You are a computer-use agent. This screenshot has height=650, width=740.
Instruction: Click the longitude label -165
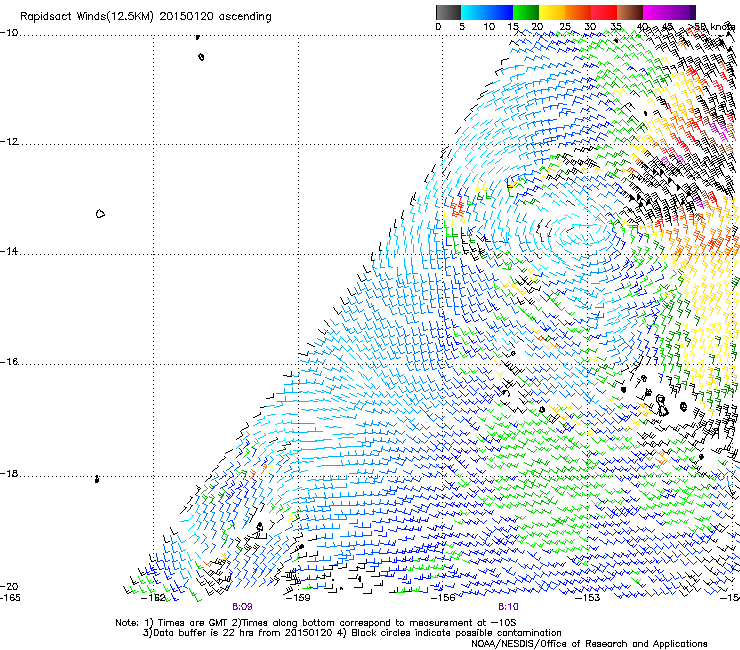tap(10, 598)
